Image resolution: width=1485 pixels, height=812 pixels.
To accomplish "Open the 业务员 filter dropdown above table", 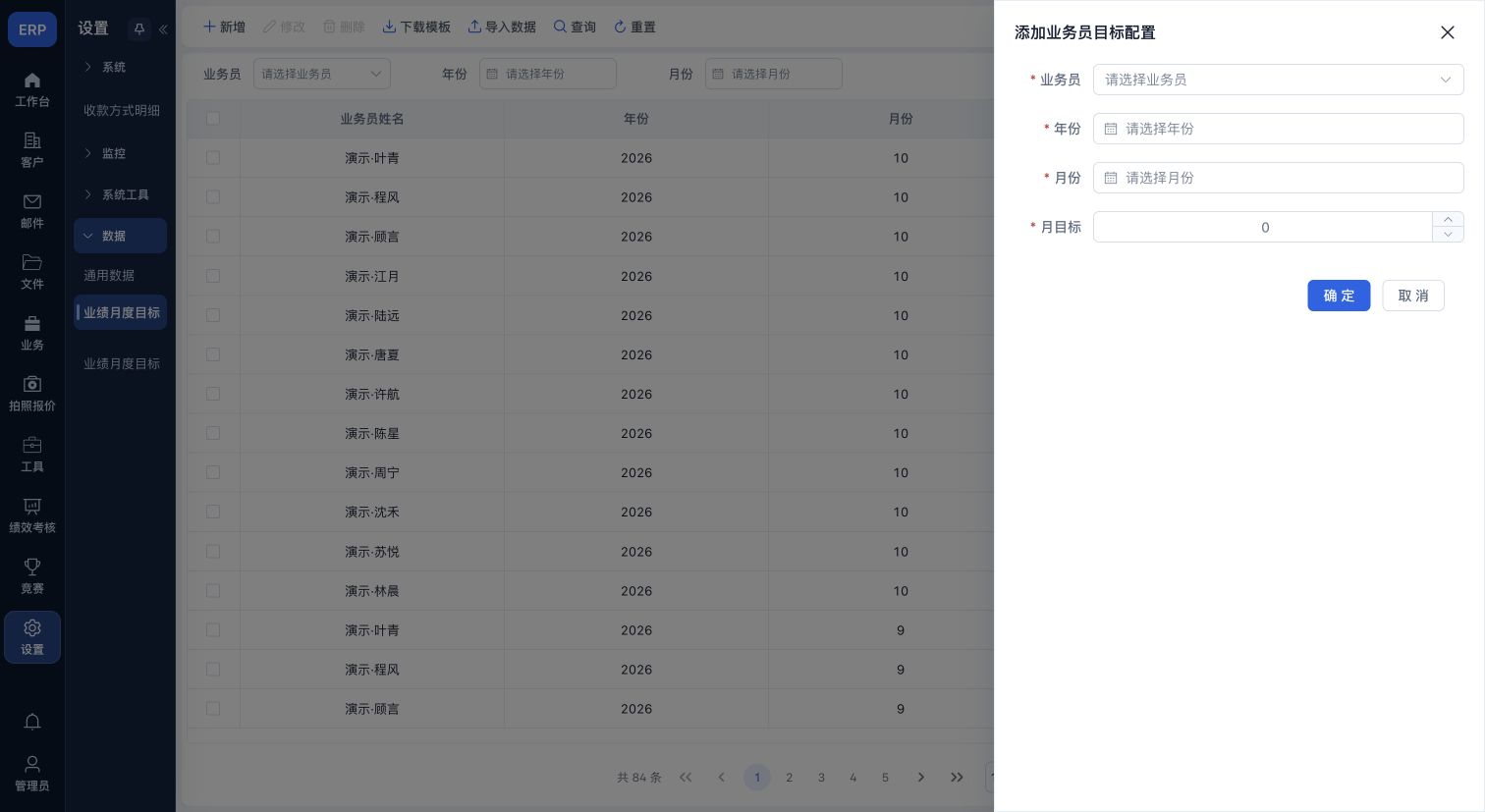I will click(x=322, y=74).
